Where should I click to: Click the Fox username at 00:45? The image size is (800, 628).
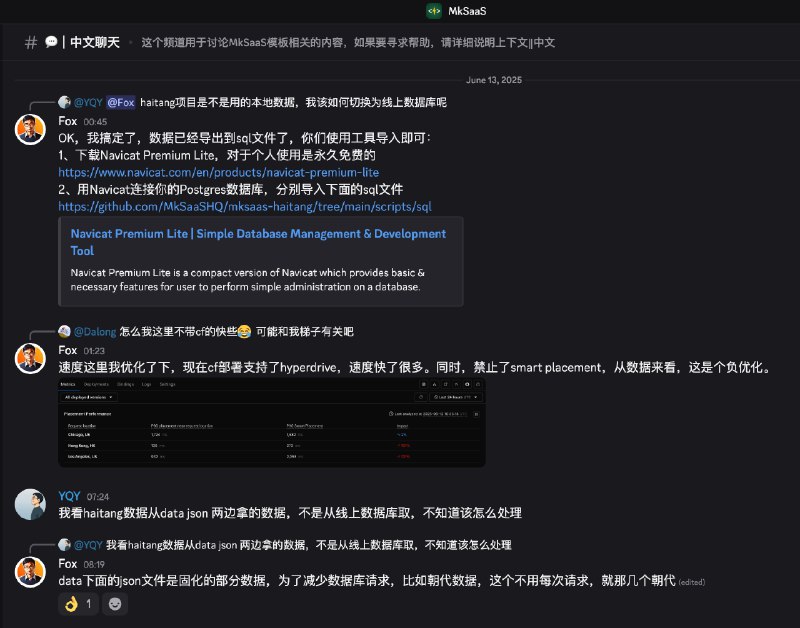pos(67,121)
